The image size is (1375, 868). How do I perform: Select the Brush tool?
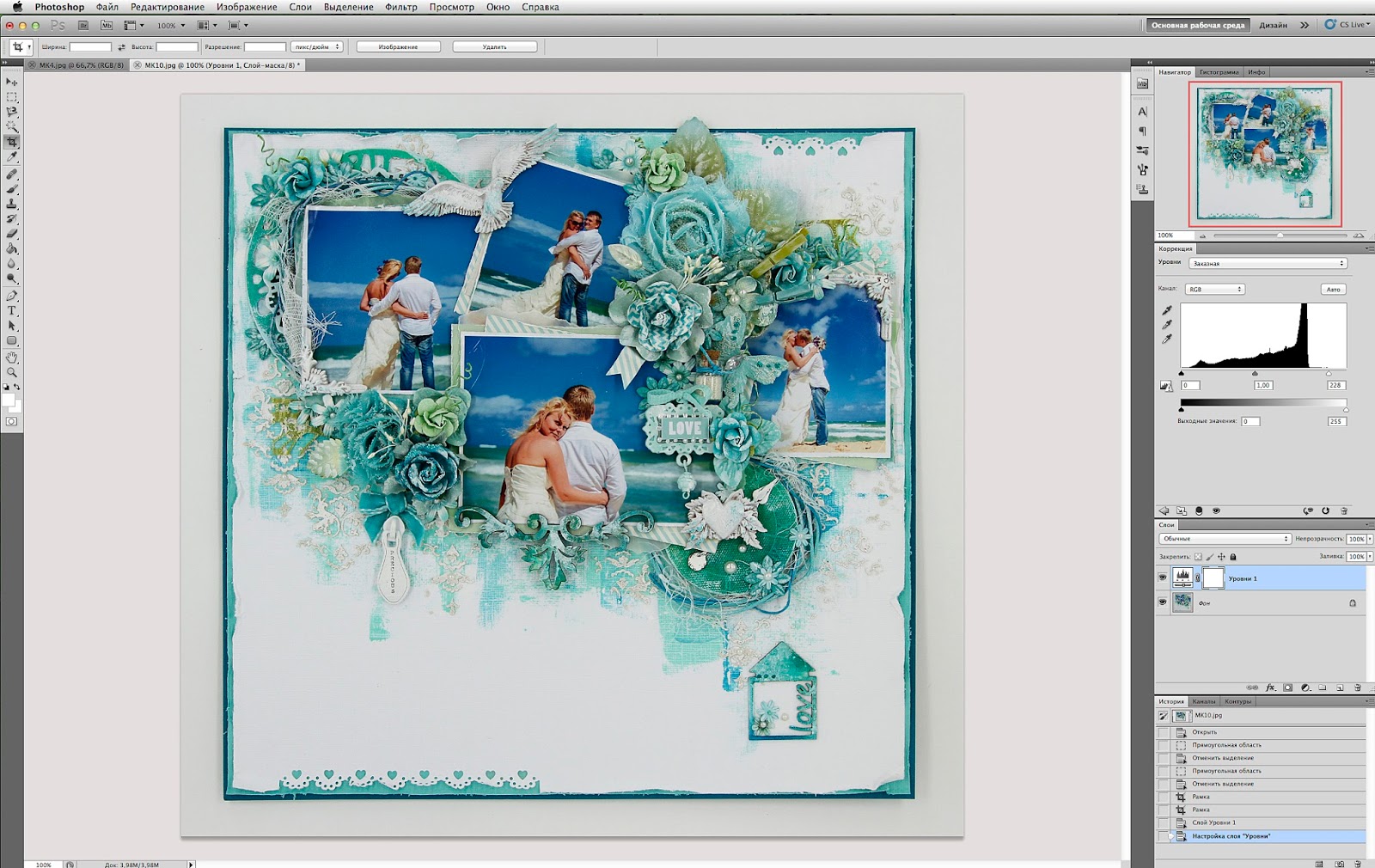pyautogui.click(x=12, y=188)
